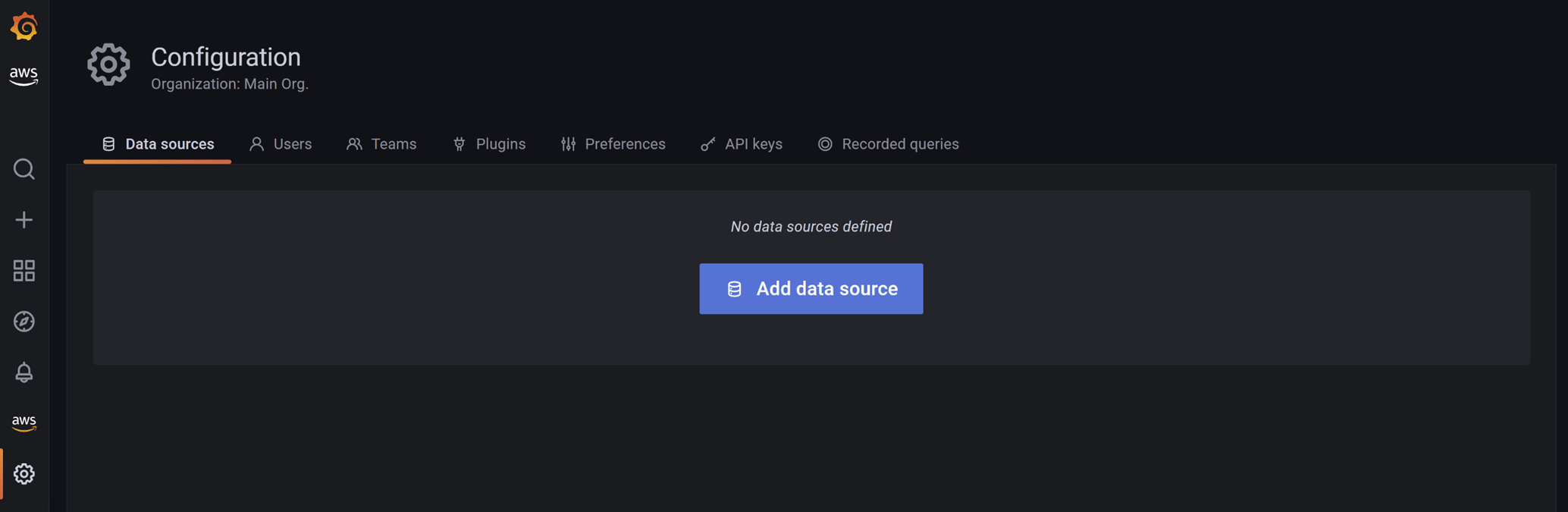Click the AWS icon below the bell
1568x512 pixels.
pyautogui.click(x=24, y=422)
